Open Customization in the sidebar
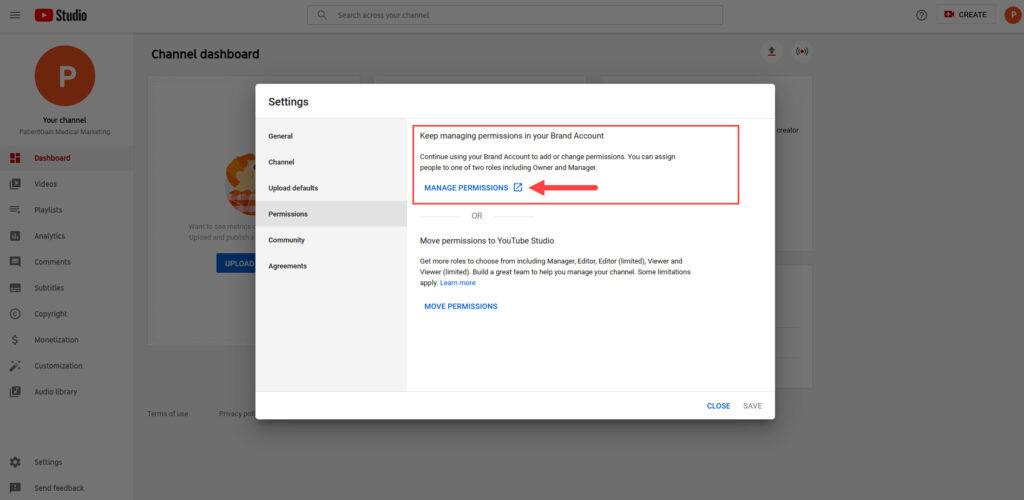 point(58,366)
